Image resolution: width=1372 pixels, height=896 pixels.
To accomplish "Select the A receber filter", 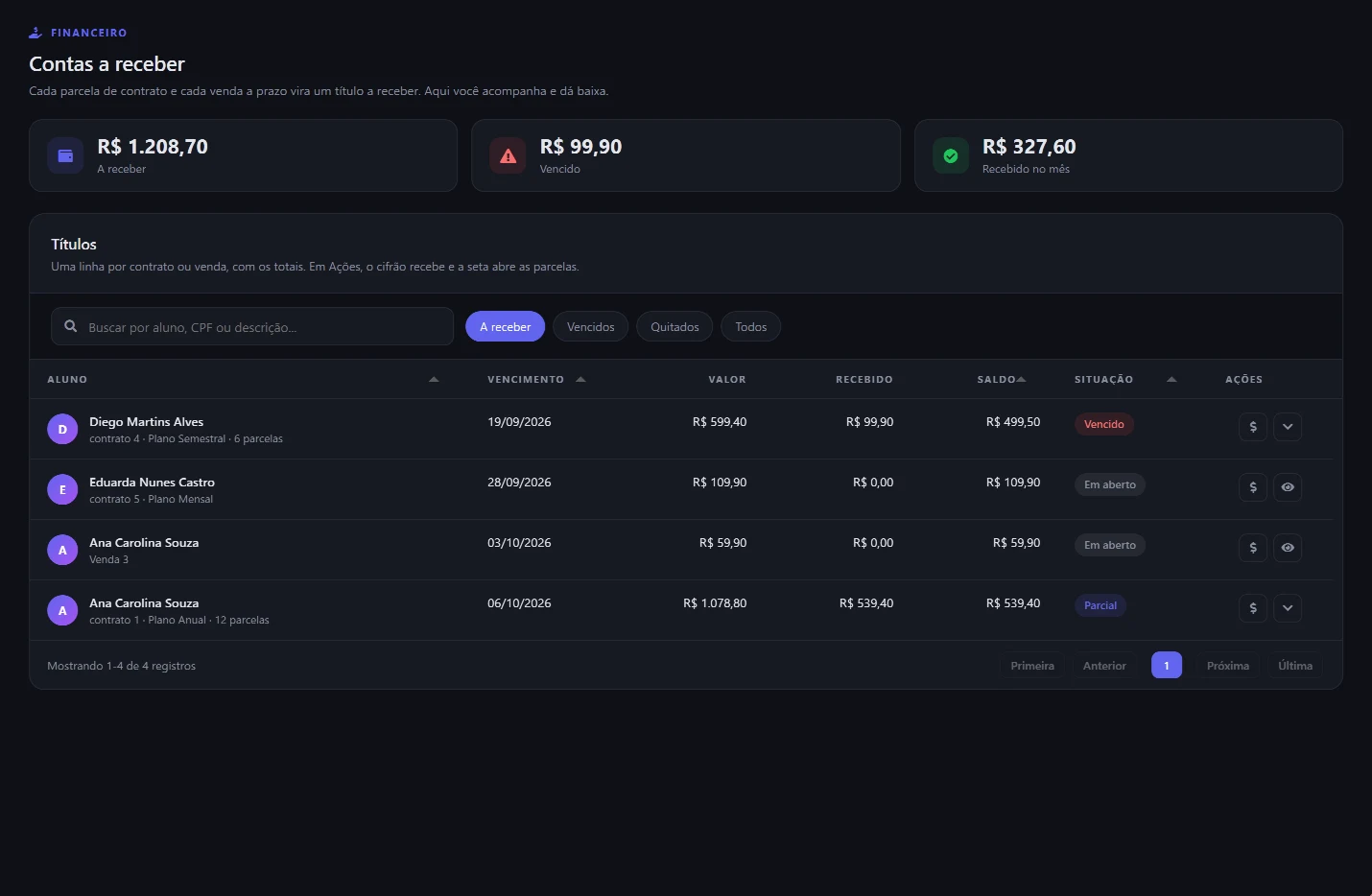I will pos(506,326).
